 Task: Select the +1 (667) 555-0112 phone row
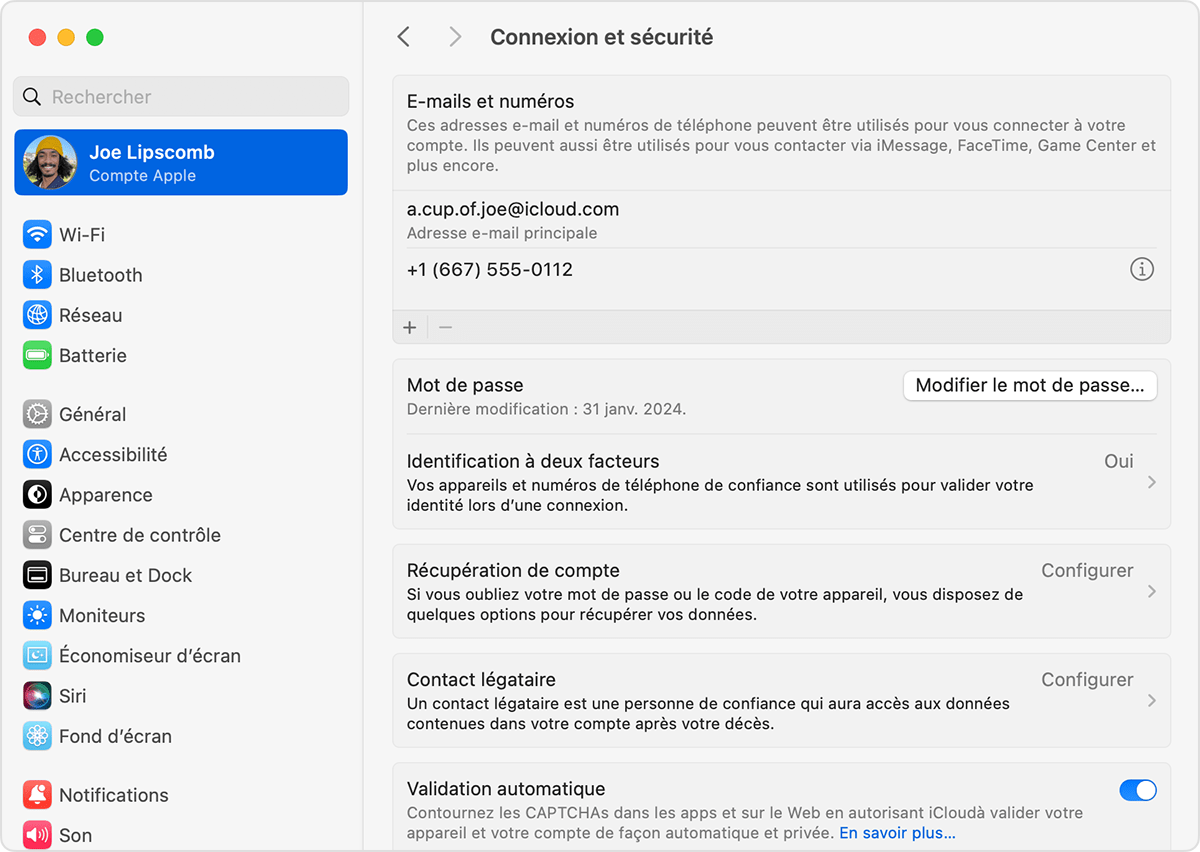click(781, 269)
